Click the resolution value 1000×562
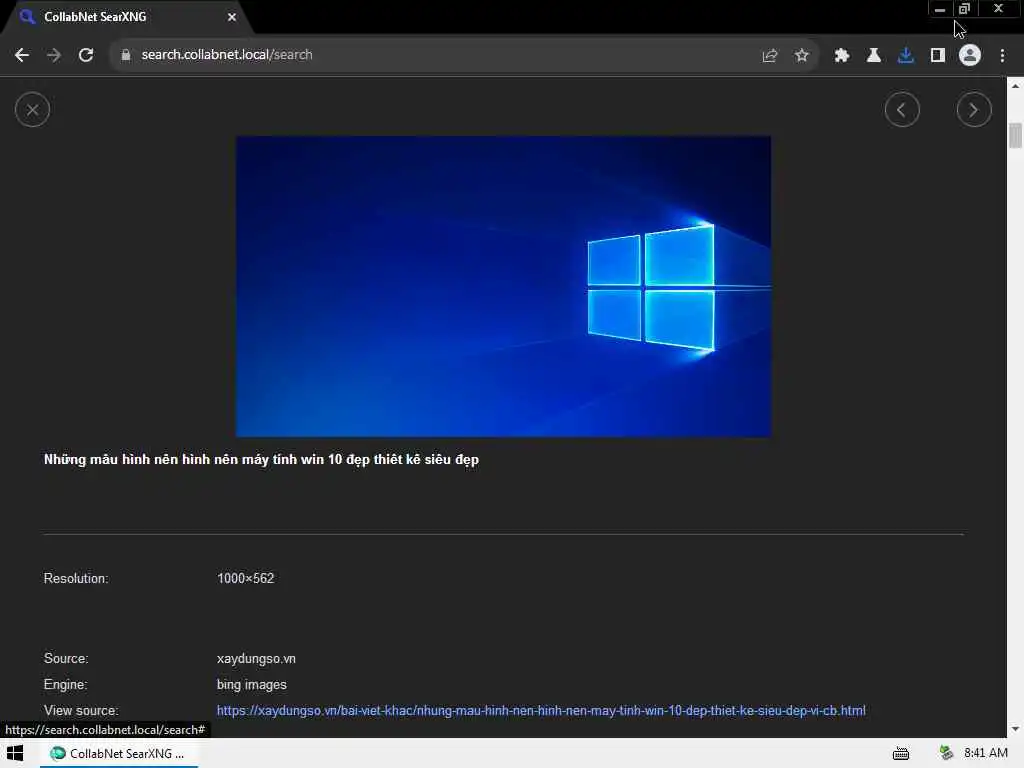The width and height of the screenshot is (1024, 768). point(246,579)
